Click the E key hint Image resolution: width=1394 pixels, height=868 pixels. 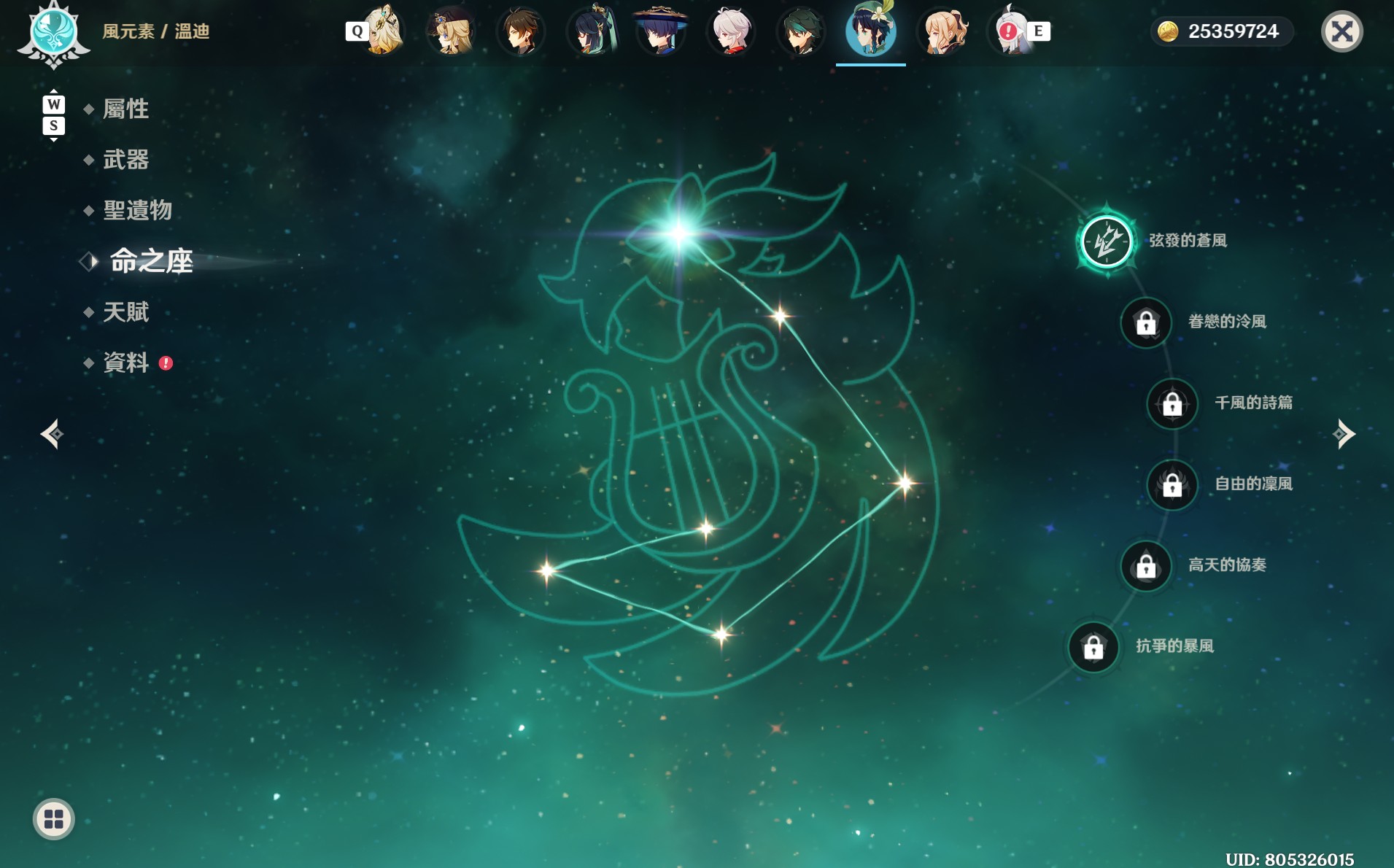1039,31
